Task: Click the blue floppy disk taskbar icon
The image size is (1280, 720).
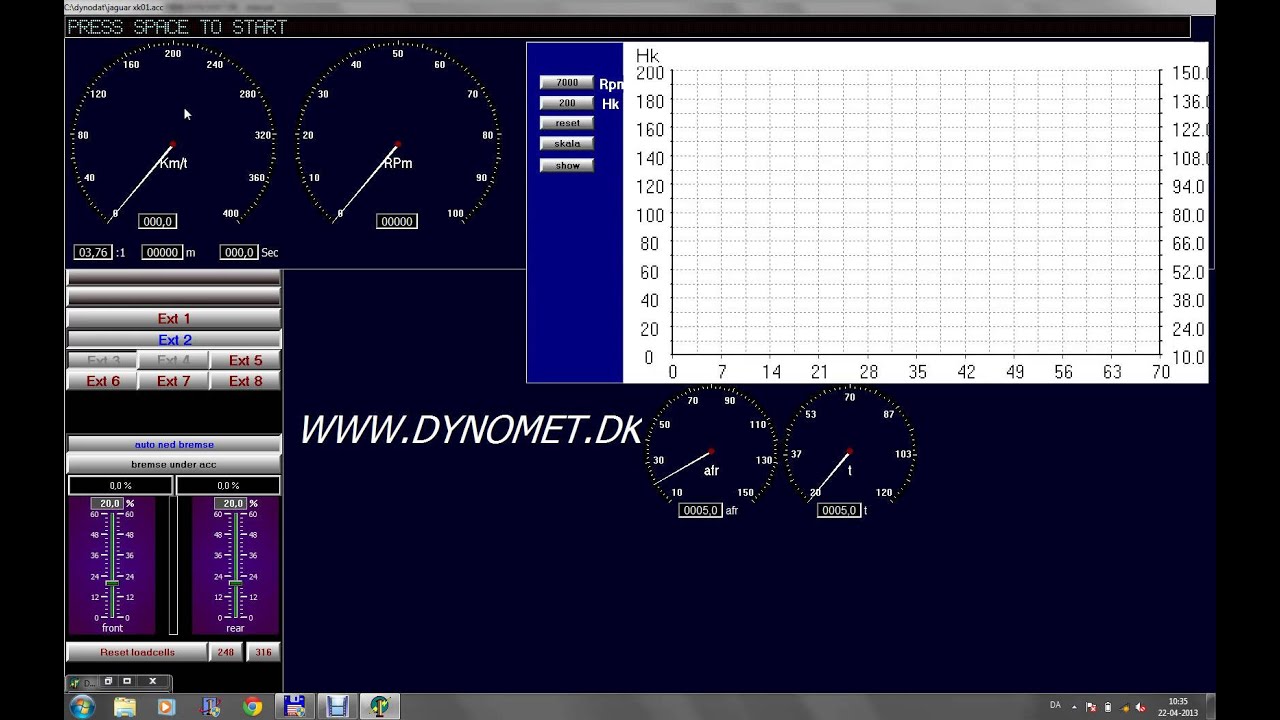Action: click(295, 707)
